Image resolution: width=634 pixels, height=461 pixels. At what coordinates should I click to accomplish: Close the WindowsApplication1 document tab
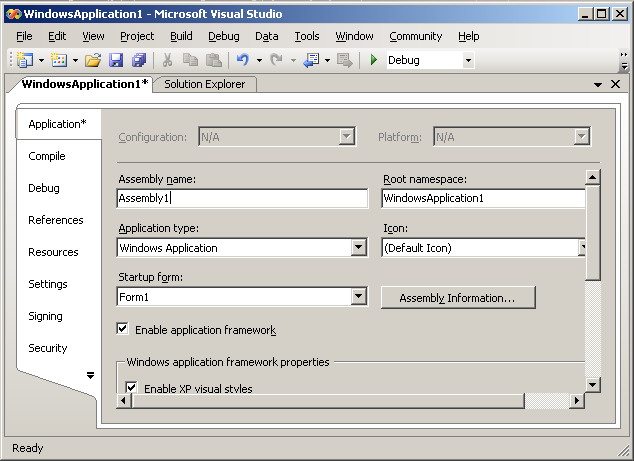(615, 84)
